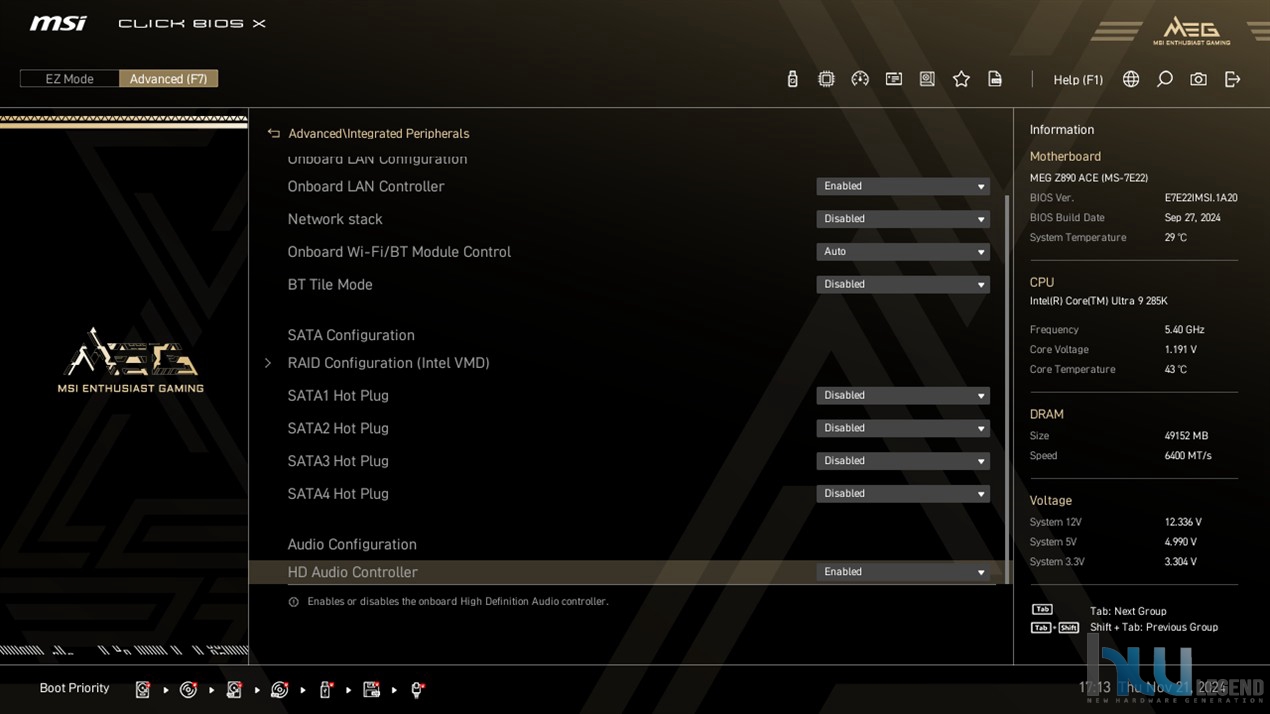
Task: Click SATA Configuration section heading
Action: (x=351, y=335)
